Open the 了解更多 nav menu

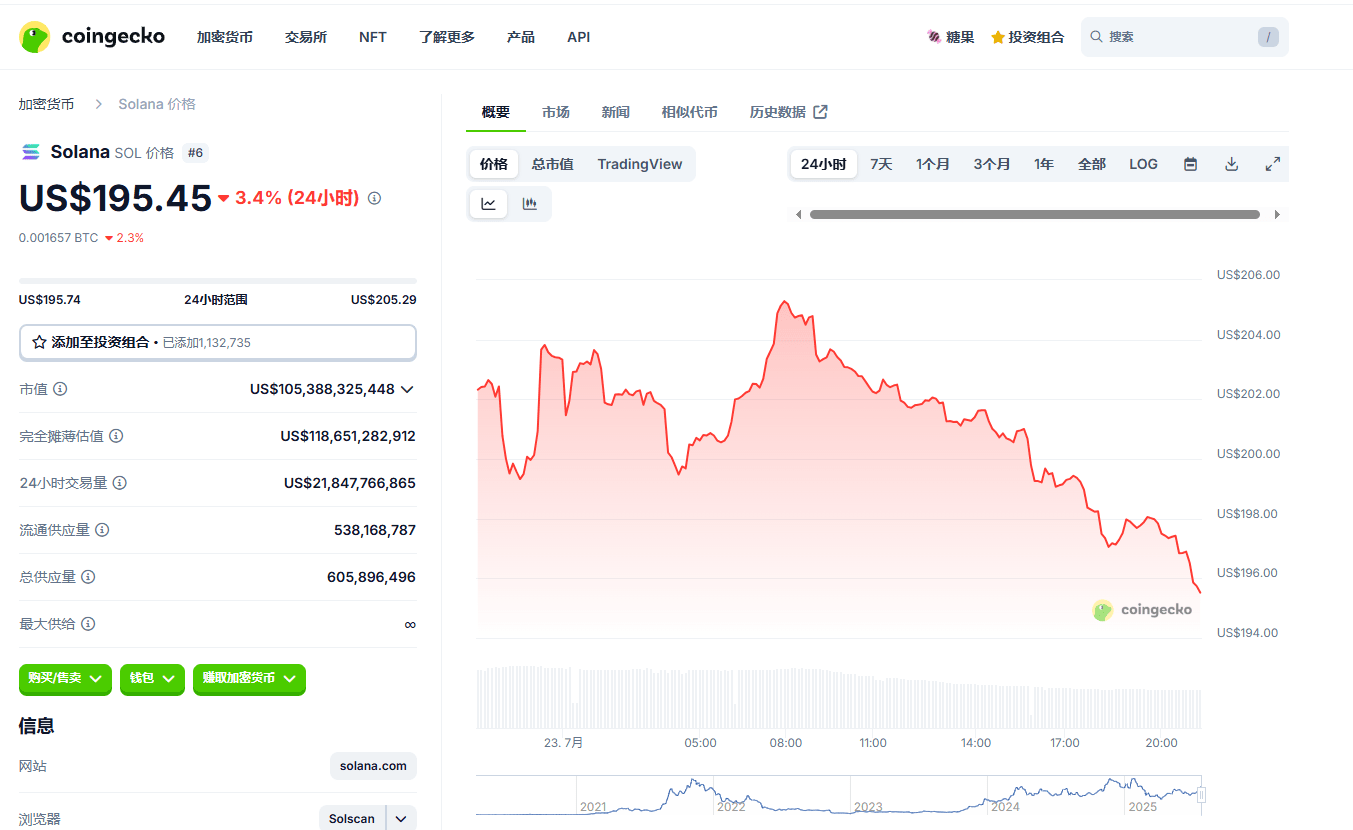(447, 37)
